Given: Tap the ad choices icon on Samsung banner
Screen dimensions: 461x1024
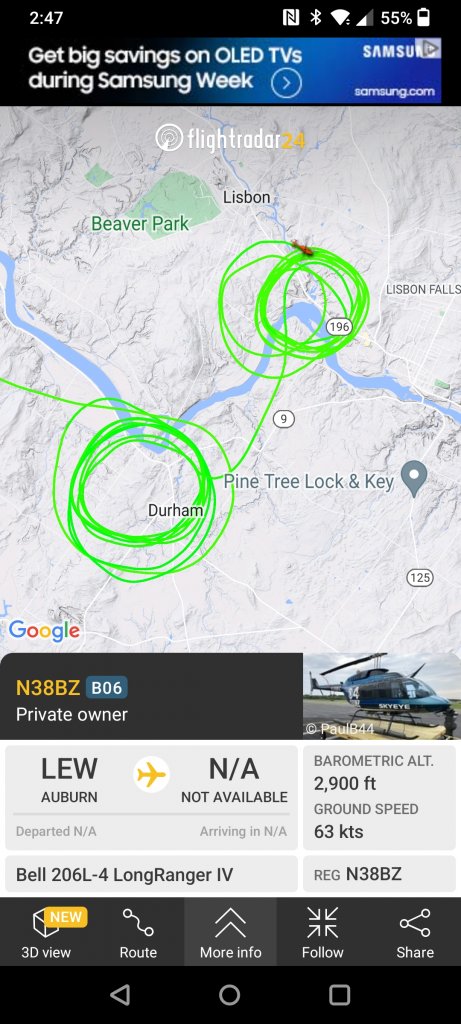Looking at the screenshot, I should [x=432, y=48].
